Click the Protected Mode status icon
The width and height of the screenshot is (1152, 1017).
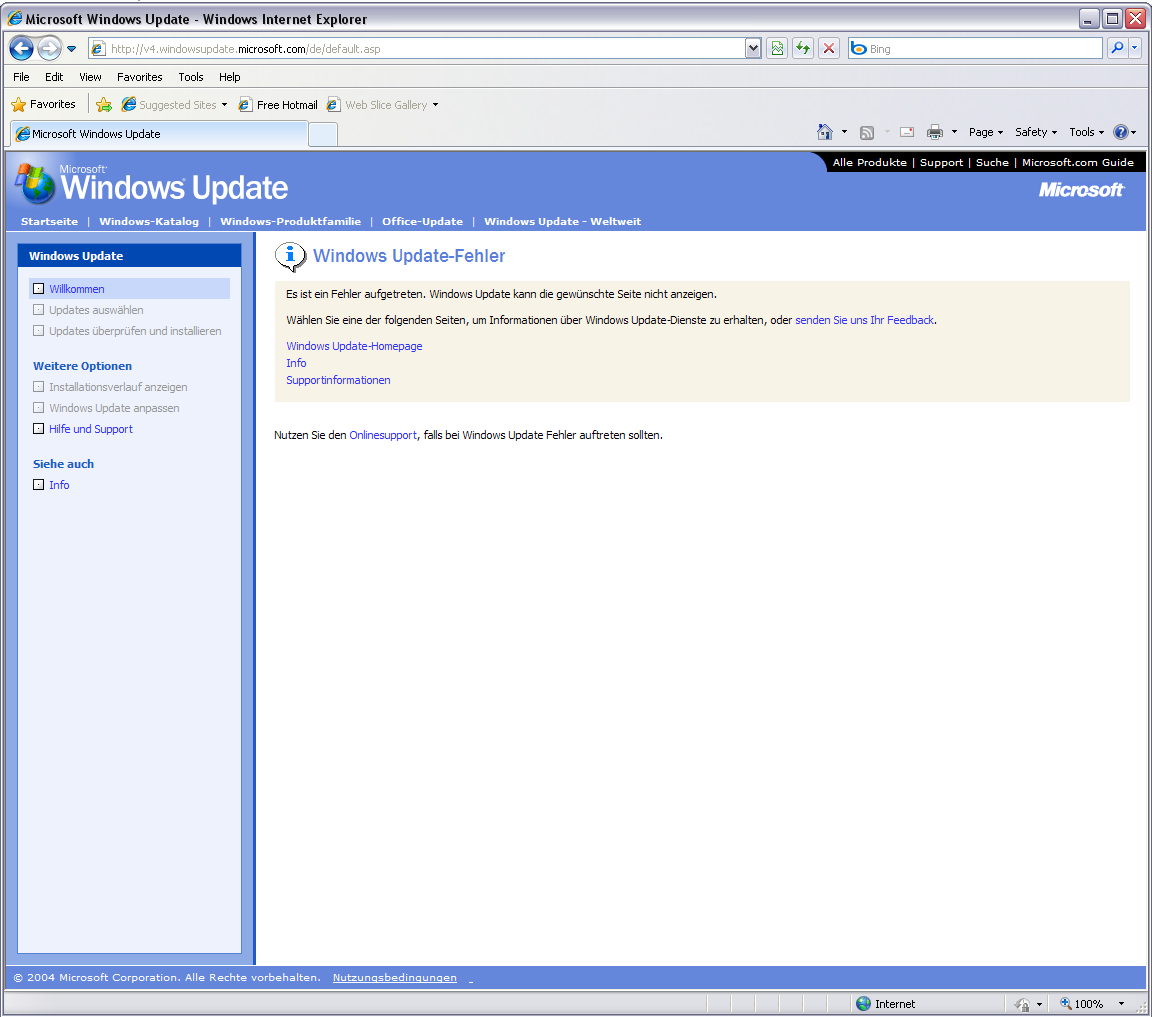pyautogui.click(x=1022, y=1005)
